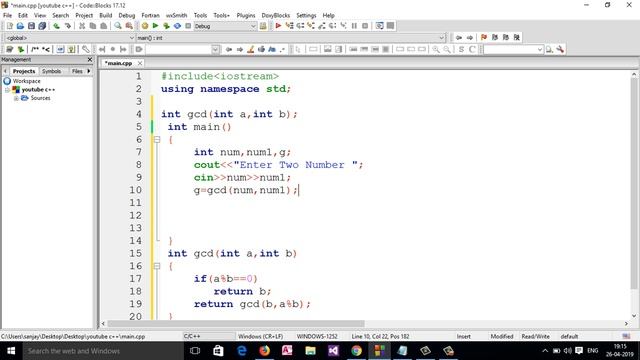
Task: Open the incremental search combo box
Action: pyautogui.click(x=182, y=49)
